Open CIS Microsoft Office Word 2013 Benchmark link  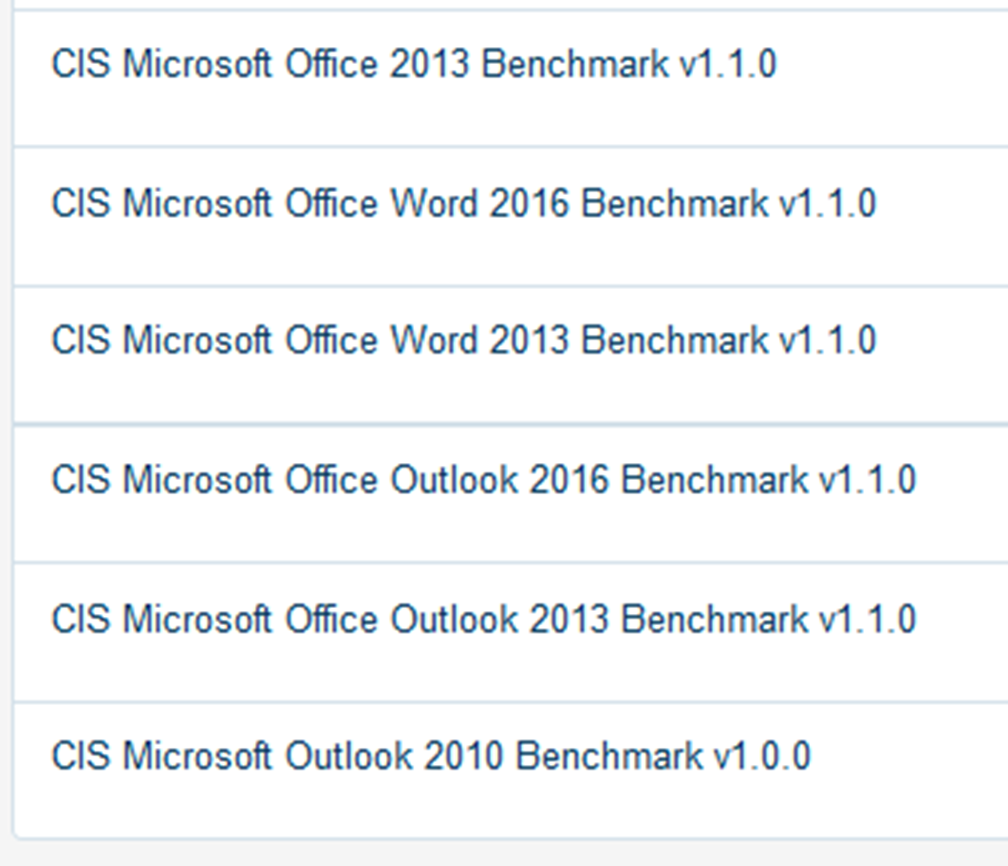point(464,340)
